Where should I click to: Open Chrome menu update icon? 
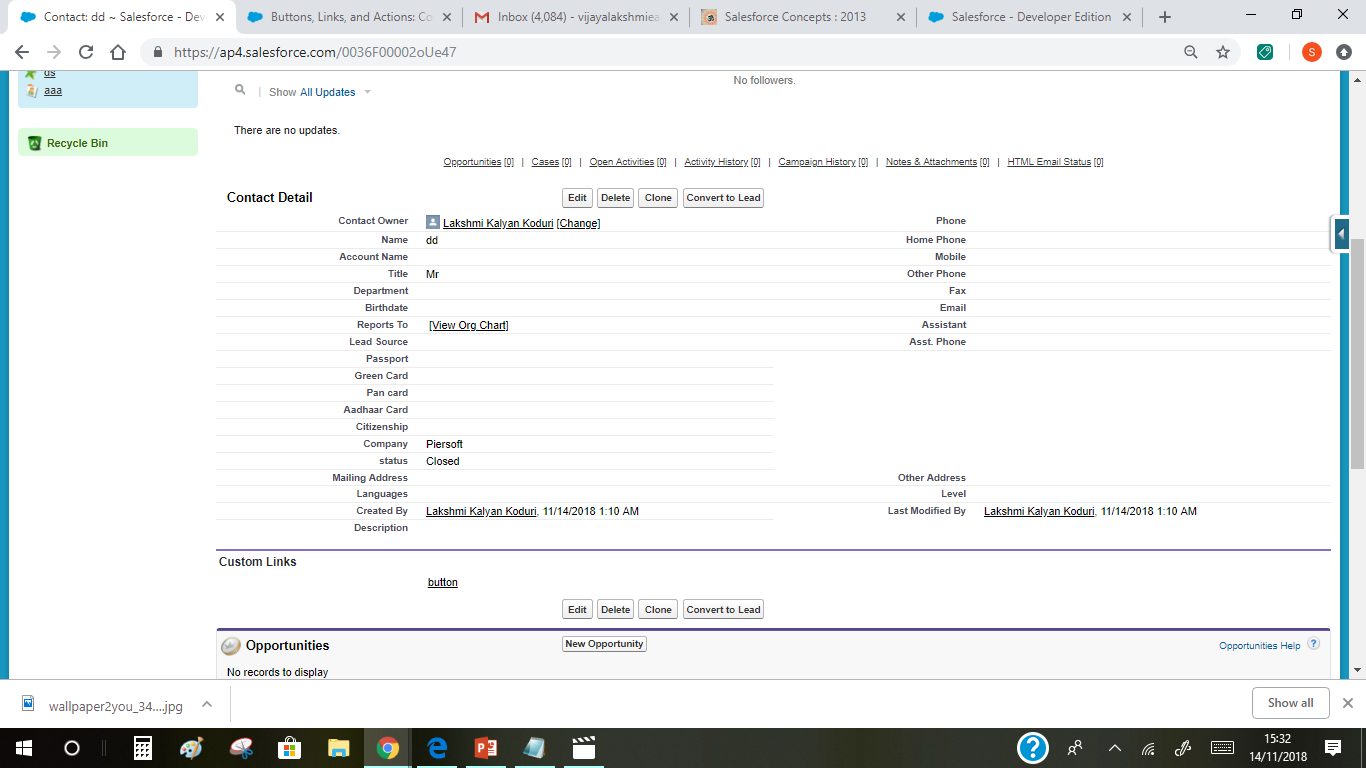pyautogui.click(x=1344, y=52)
